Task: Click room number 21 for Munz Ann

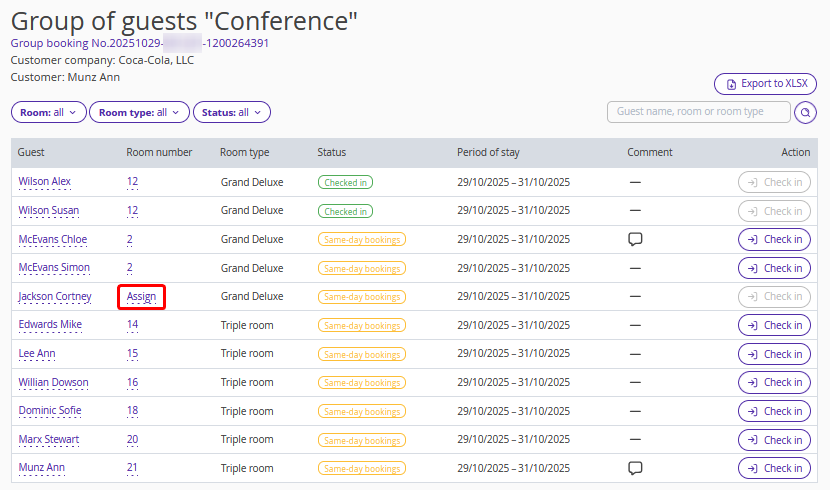Action: (132, 468)
